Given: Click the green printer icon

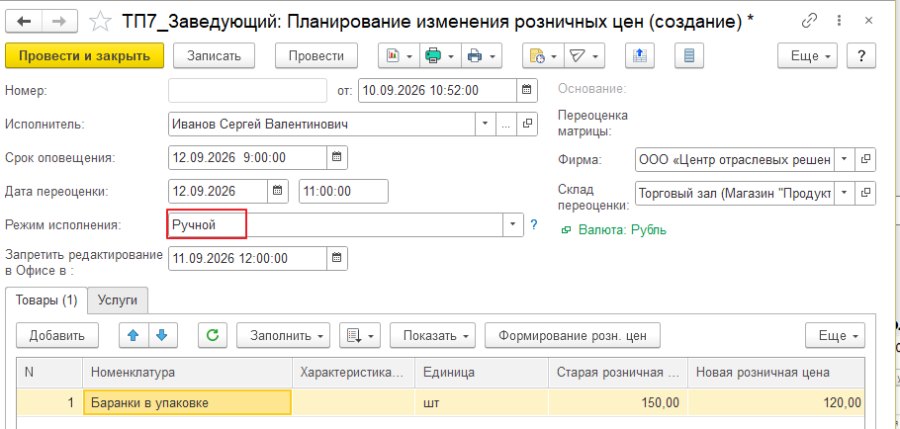Looking at the screenshot, I should tap(433, 56).
